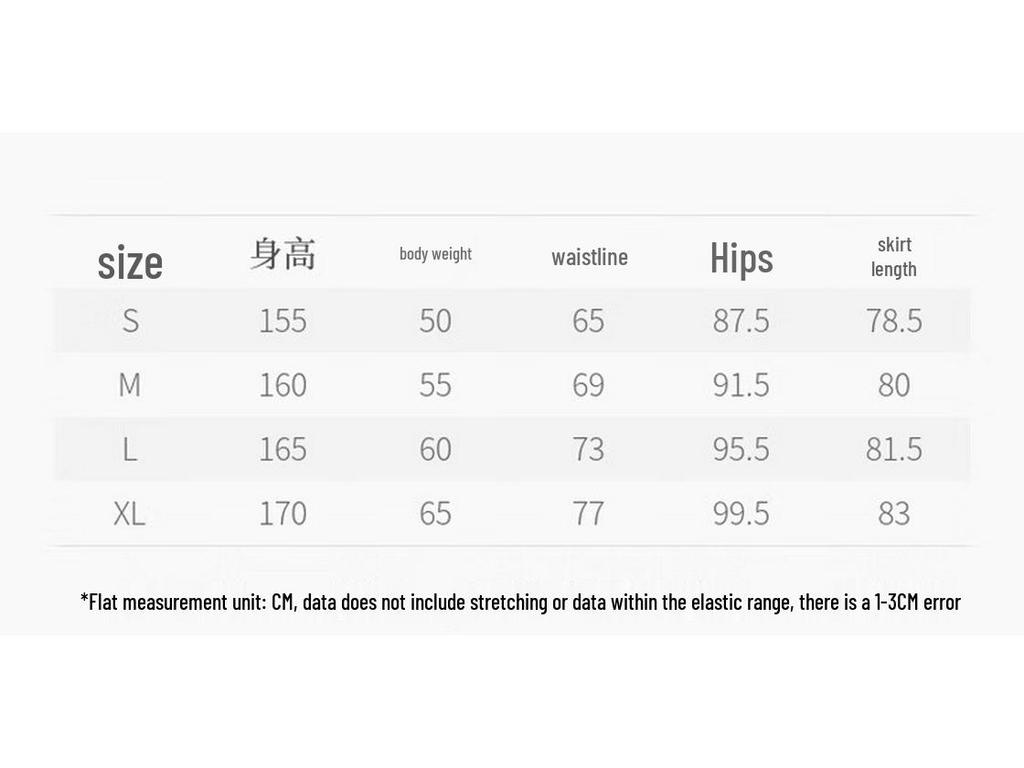Click the skirt length value 78.5

coord(894,321)
